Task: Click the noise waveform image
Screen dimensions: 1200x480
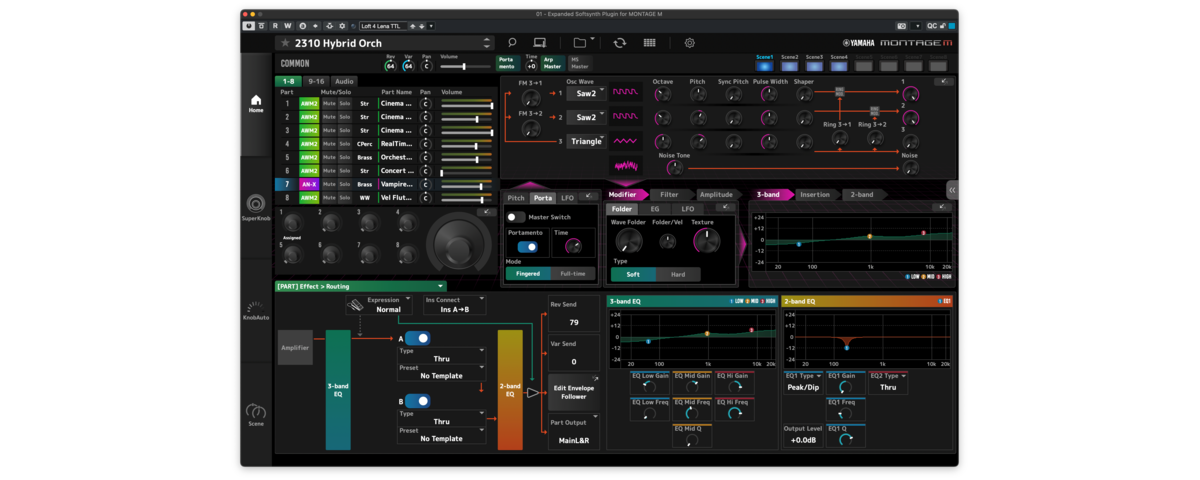Action: 626,165
